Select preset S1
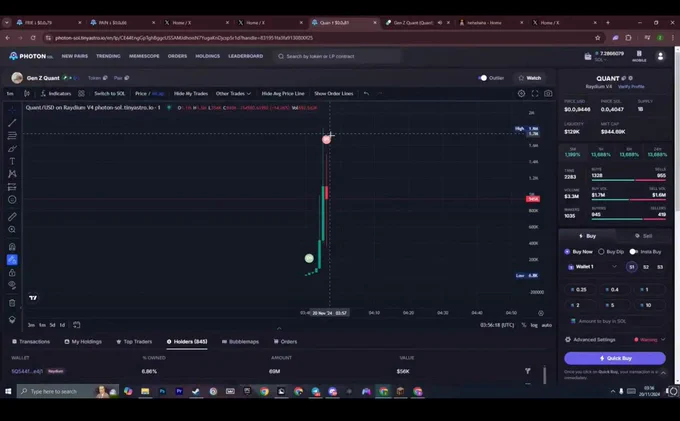The image size is (680, 421). point(632,267)
